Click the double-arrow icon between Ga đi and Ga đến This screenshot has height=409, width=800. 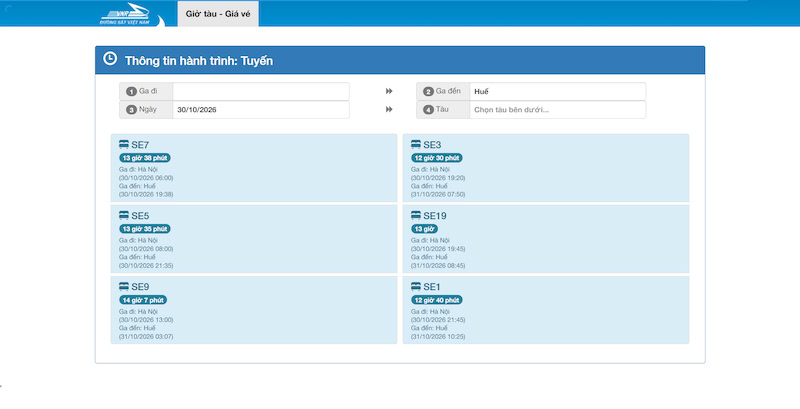pos(389,91)
